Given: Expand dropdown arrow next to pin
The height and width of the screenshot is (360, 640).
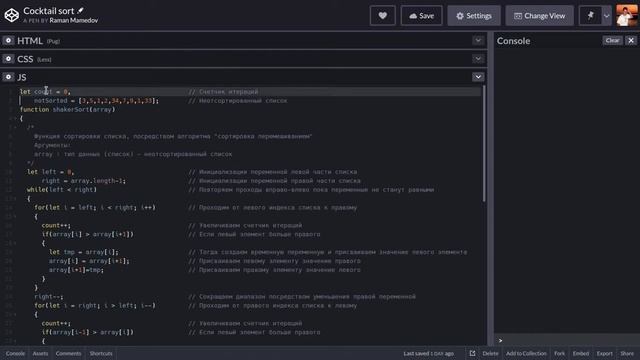Looking at the screenshot, I should point(607,16).
